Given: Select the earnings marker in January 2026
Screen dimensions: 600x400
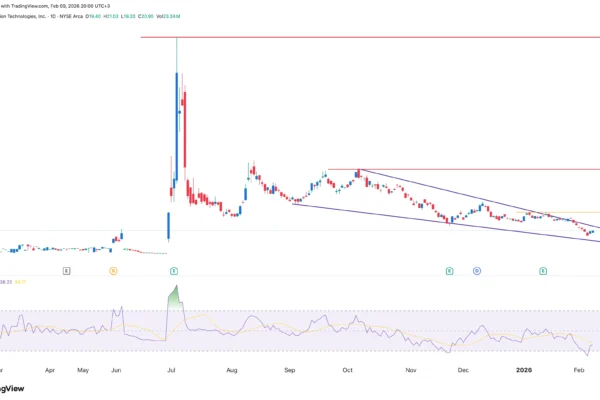Looking at the screenshot, I should coord(543,271).
